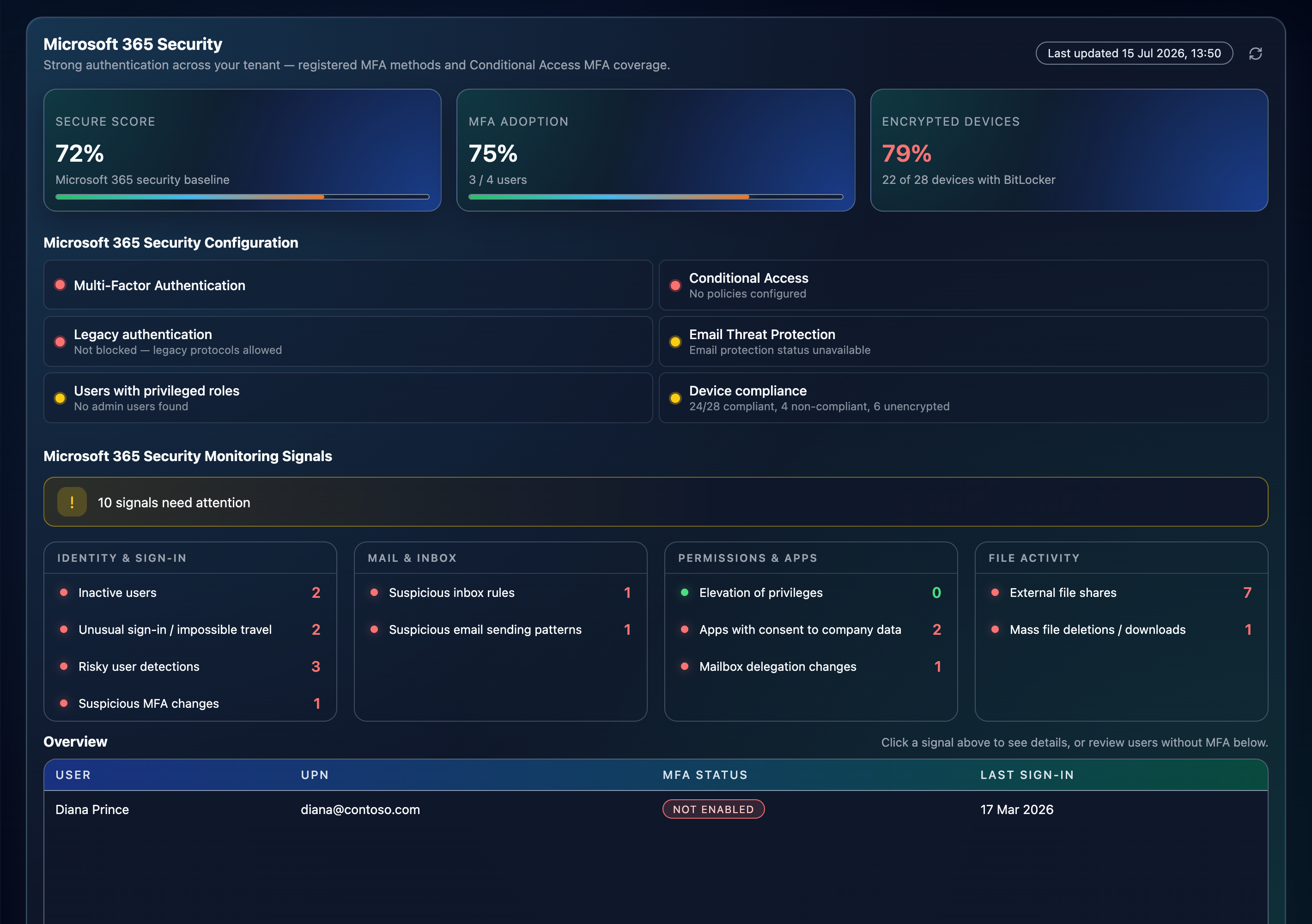Open the Risky user detections signal
Viewport: 1312px width, 924px height.
coord(190,666)
